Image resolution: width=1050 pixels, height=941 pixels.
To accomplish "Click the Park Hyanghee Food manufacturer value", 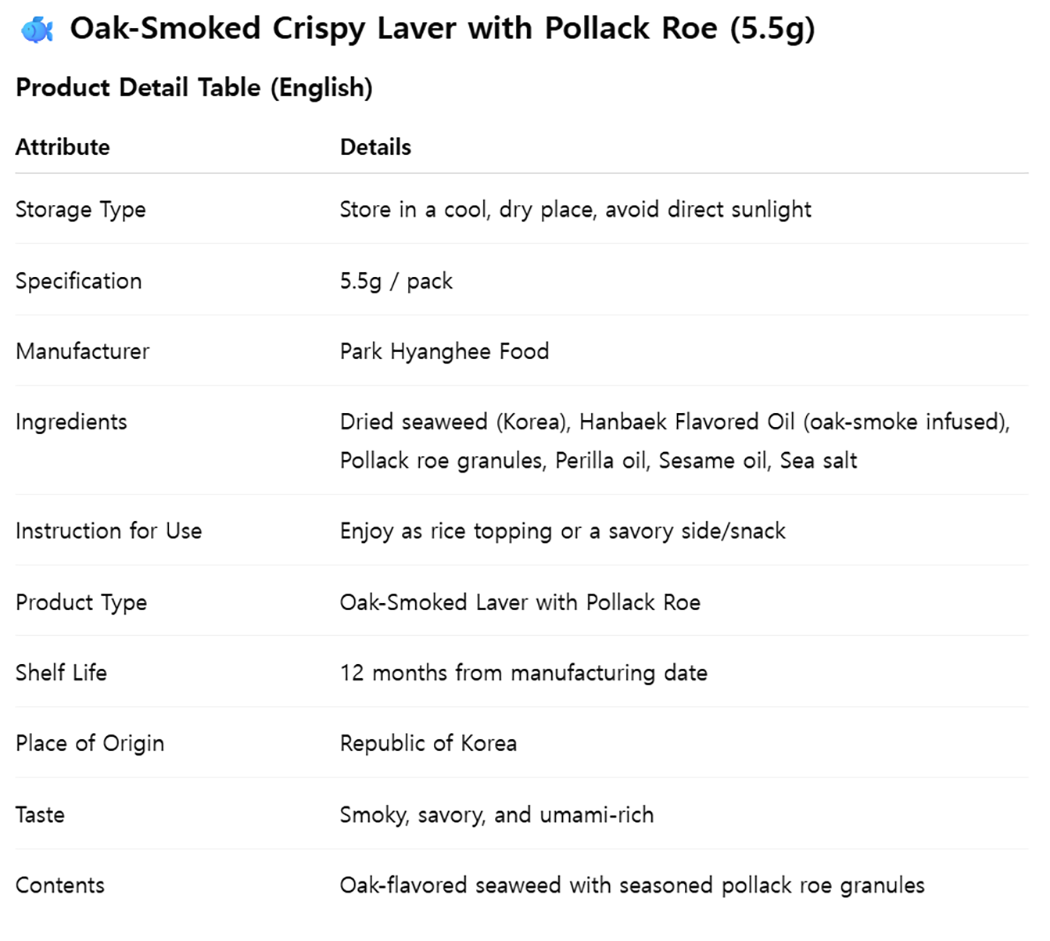I will click(445, 351).
